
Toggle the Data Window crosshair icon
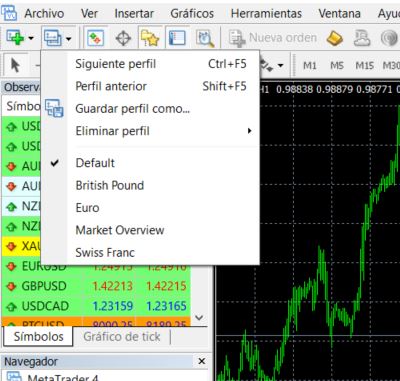point(123,38)
